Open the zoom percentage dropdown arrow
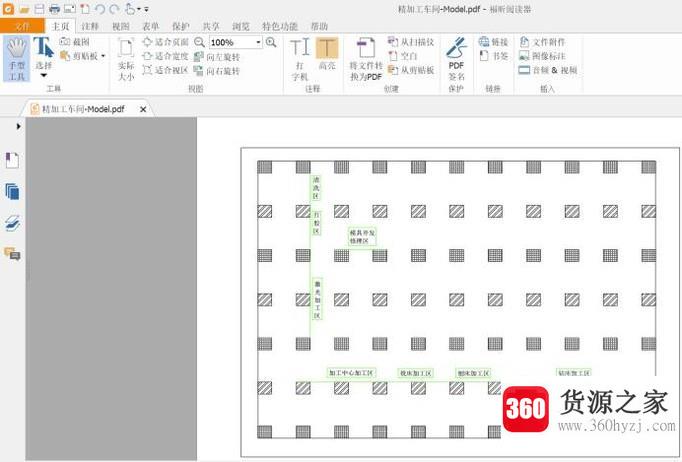This screenshot has height=462, width=682. pyautogui.click(x=258, y=42)
